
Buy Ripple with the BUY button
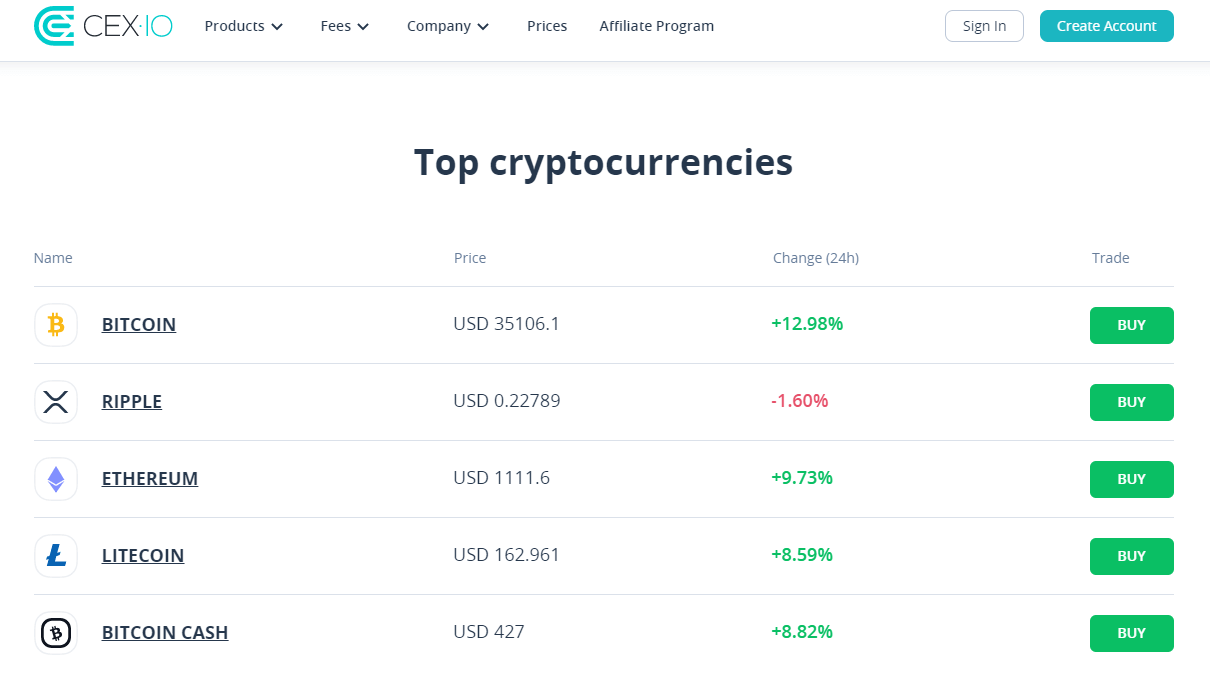point(1132,402)
